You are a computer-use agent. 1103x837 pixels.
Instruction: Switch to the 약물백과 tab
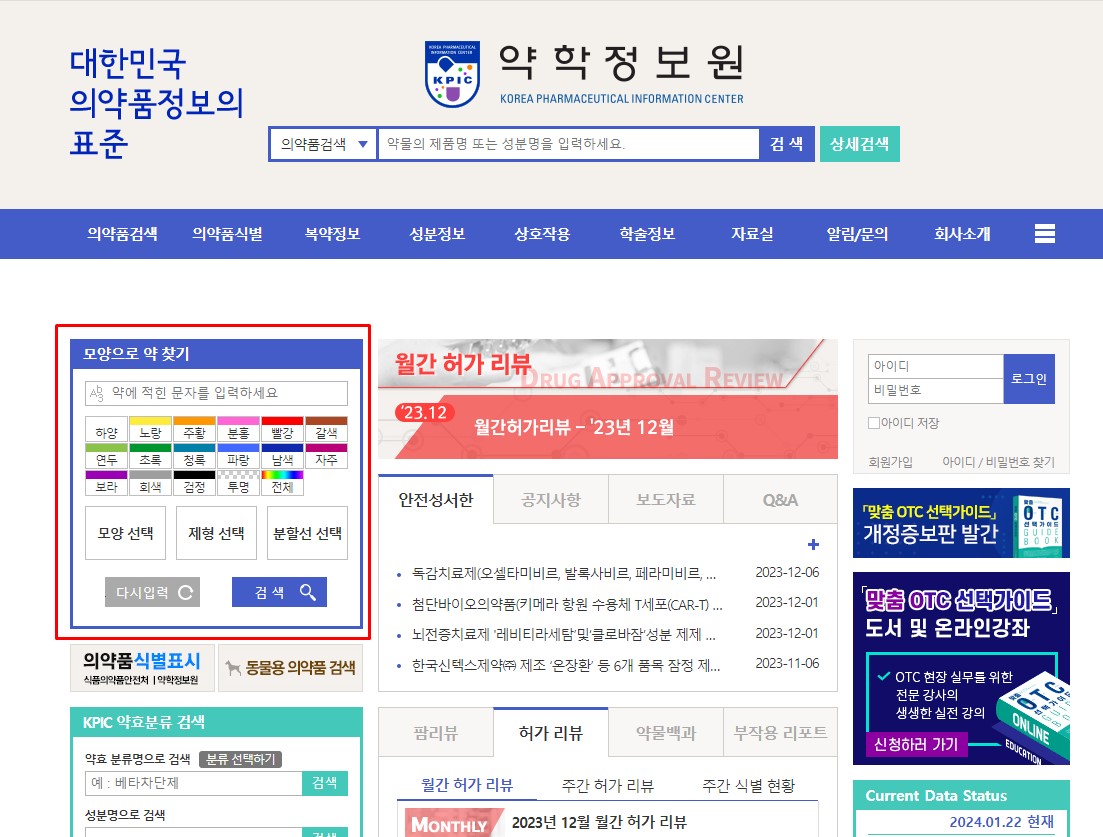tap(665, 733)
